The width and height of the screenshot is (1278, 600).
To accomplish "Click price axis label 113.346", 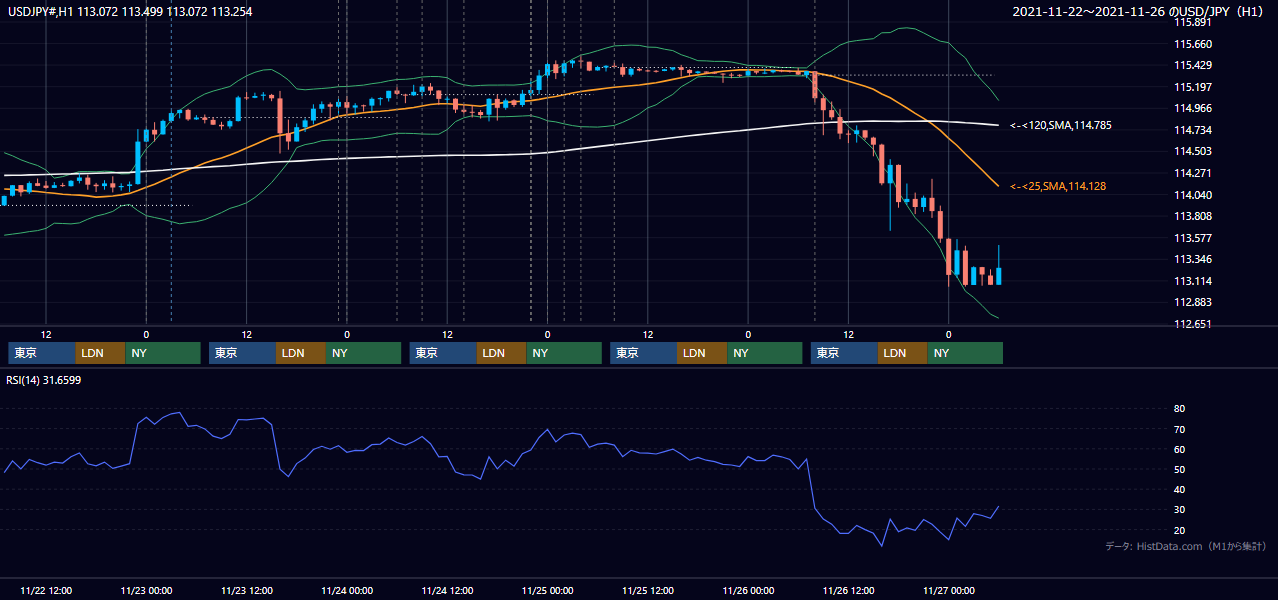I will coord(1192,259).
